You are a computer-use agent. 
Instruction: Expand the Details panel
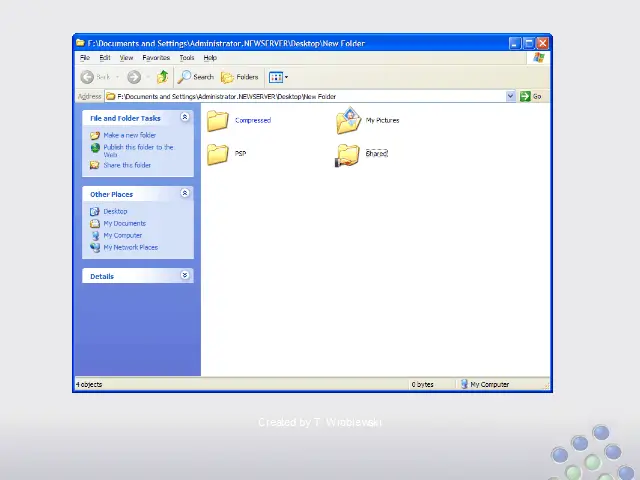tap(185, 275)
